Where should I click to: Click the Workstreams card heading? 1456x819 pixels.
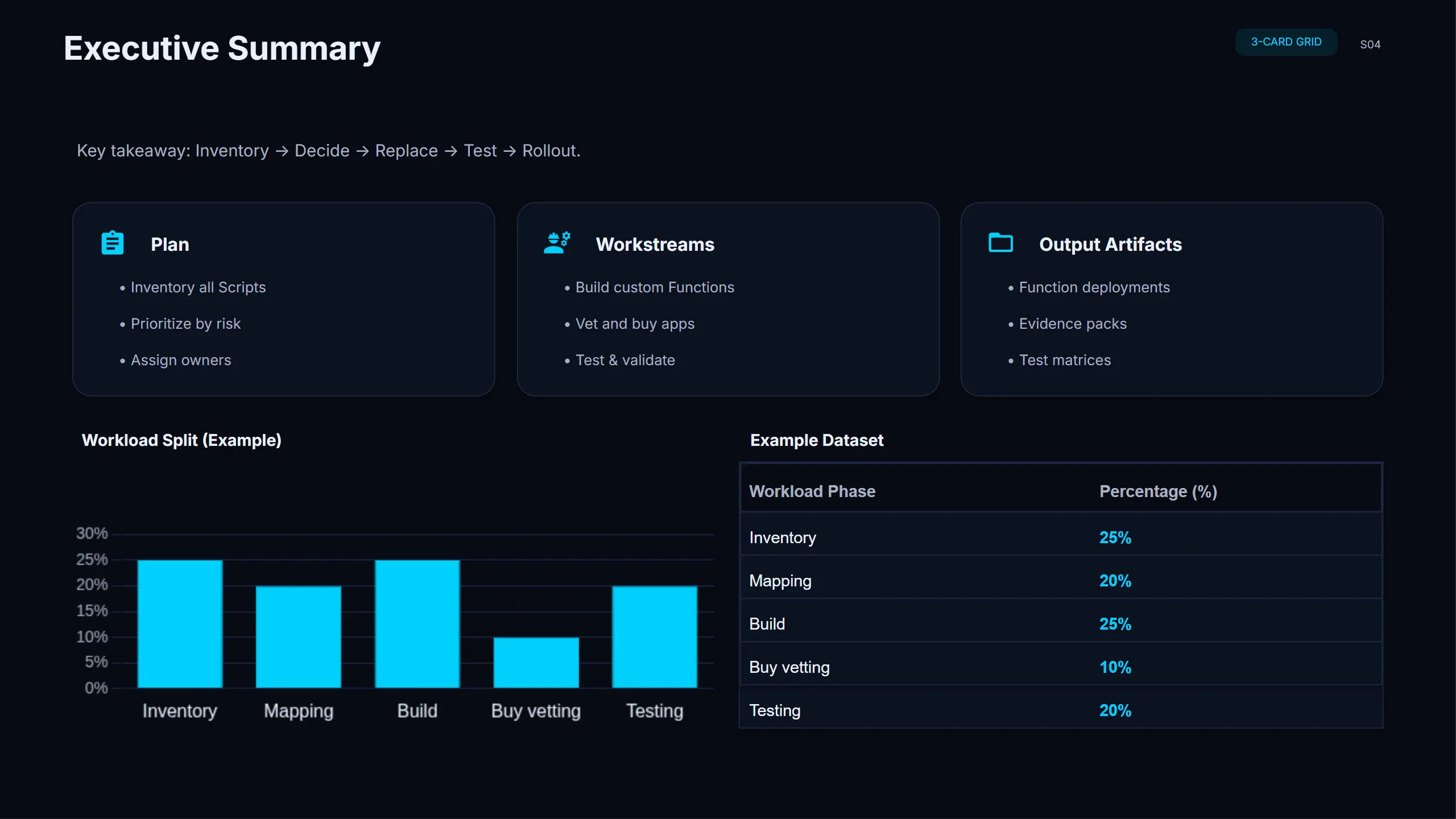655,245
